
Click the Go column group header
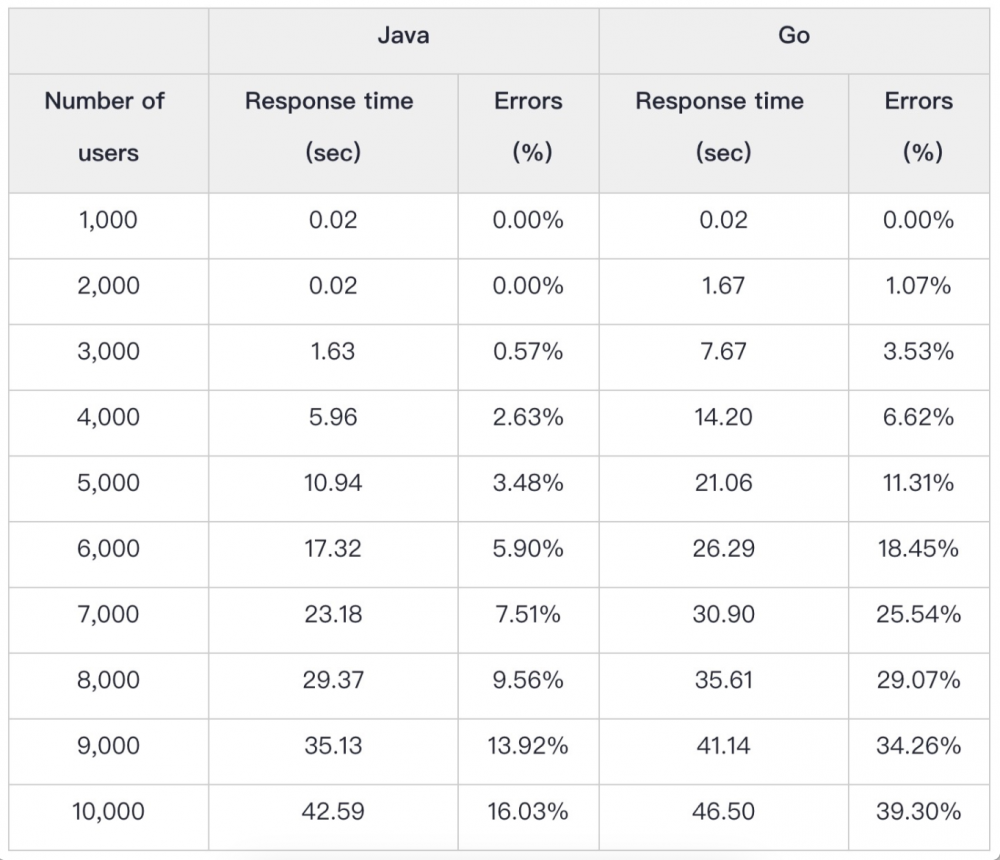[793, 36]
